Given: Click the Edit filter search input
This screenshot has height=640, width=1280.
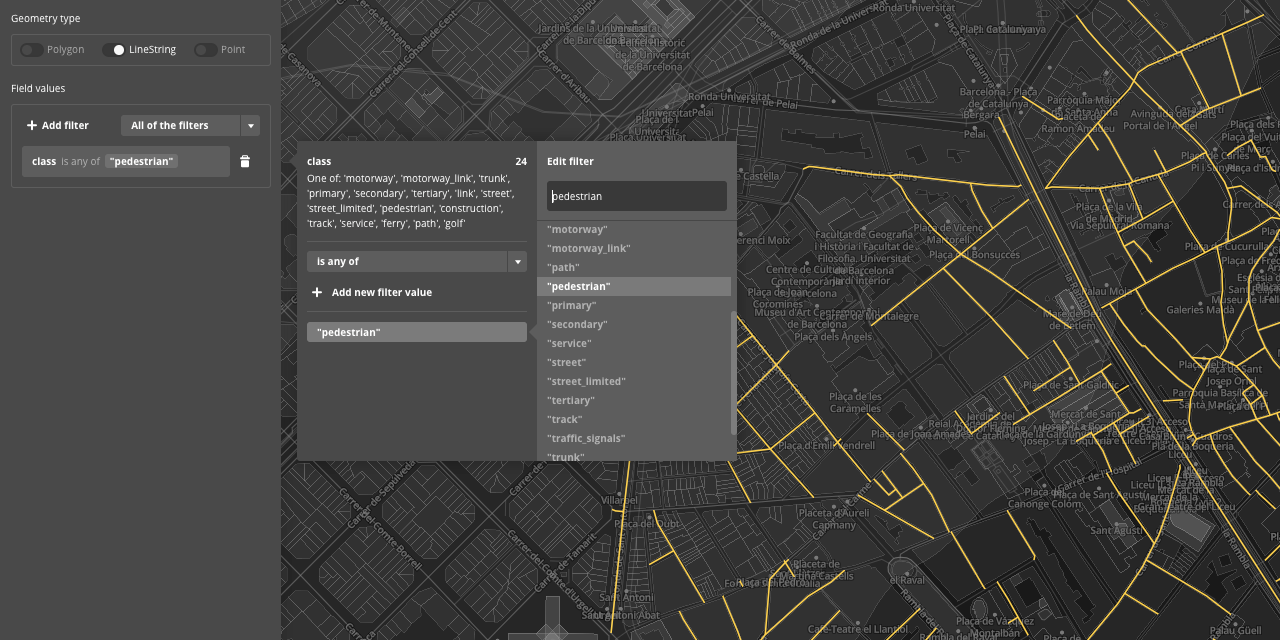Looking at the screenshot, I should point(636,196).
